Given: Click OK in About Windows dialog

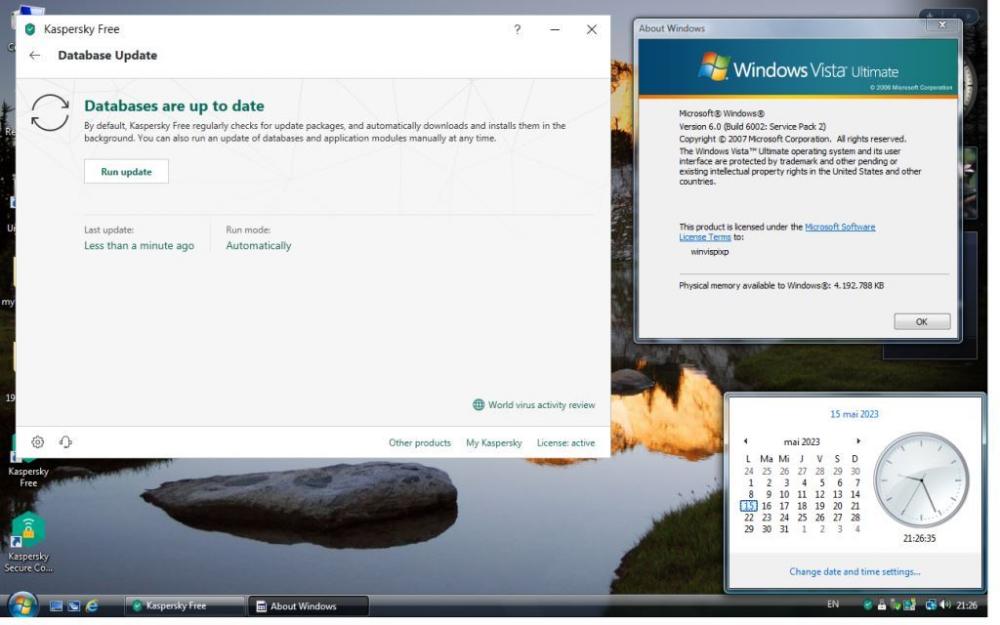Looking at the screenshot, I should [x=921, y=322].
